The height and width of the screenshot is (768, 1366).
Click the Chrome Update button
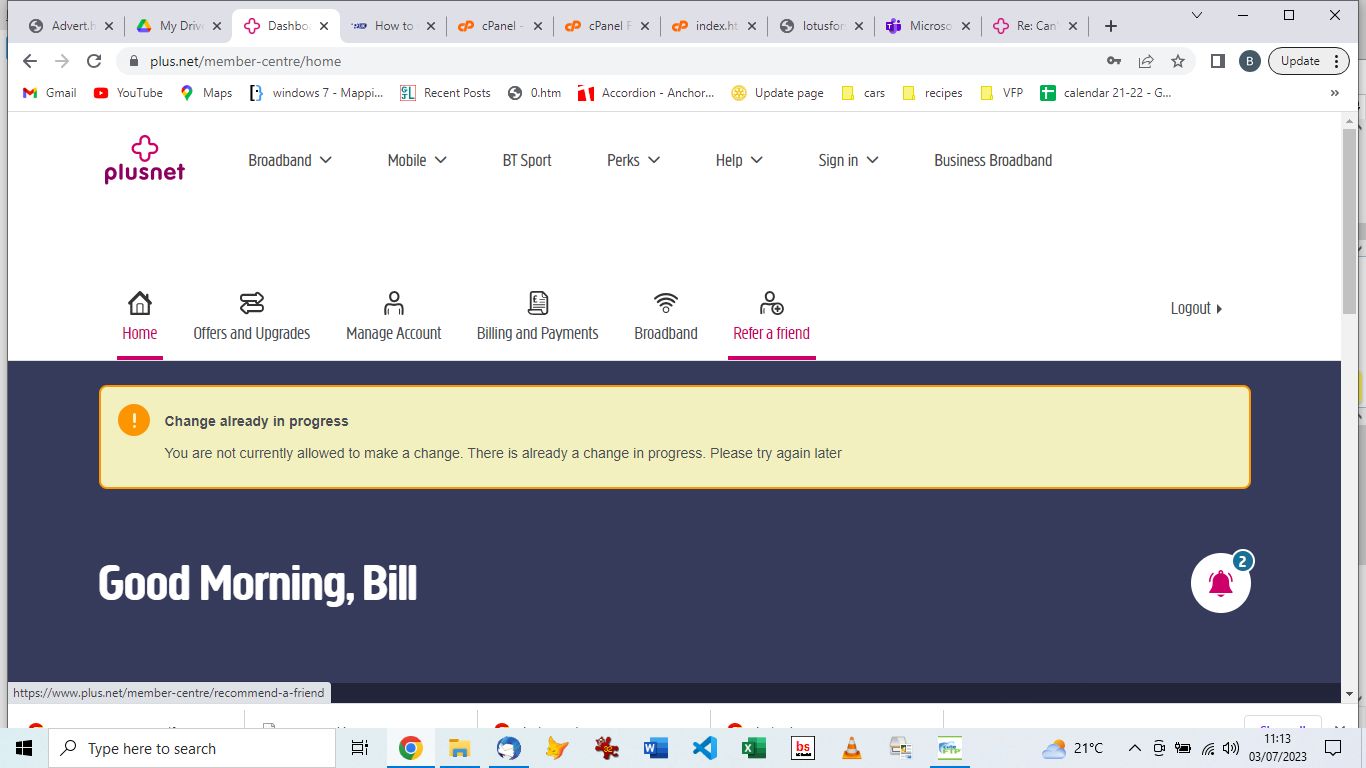coord(1300,61)
